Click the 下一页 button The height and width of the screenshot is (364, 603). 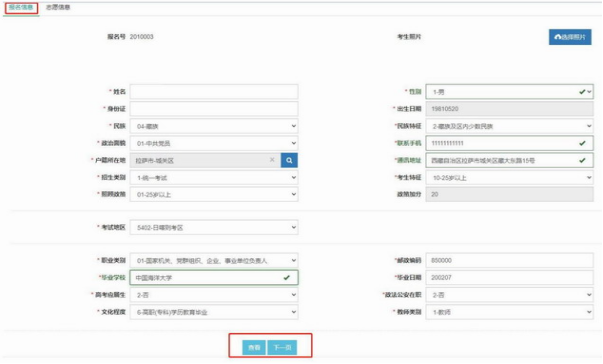[282, 347]
